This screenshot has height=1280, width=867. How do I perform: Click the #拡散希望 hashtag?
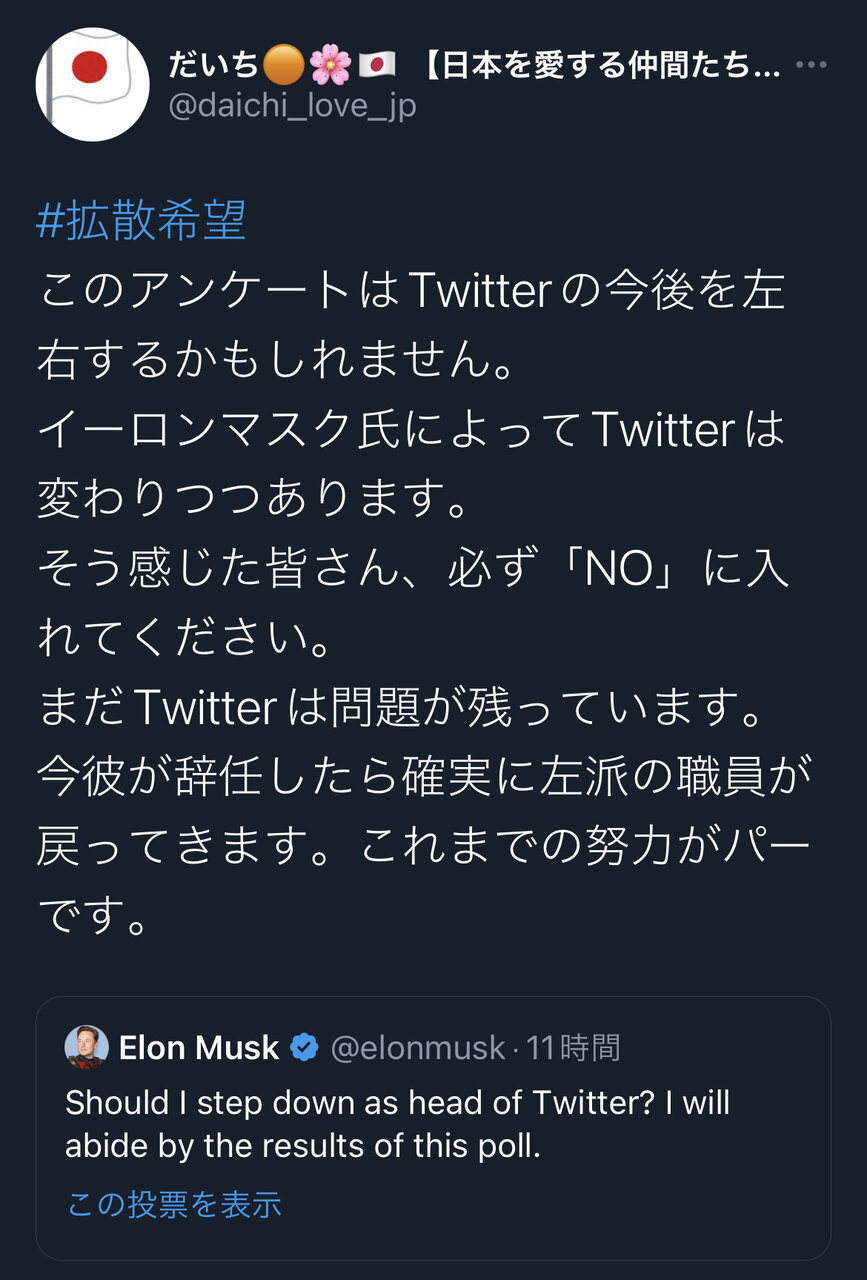pyautogui.click(x=141, y=222)
